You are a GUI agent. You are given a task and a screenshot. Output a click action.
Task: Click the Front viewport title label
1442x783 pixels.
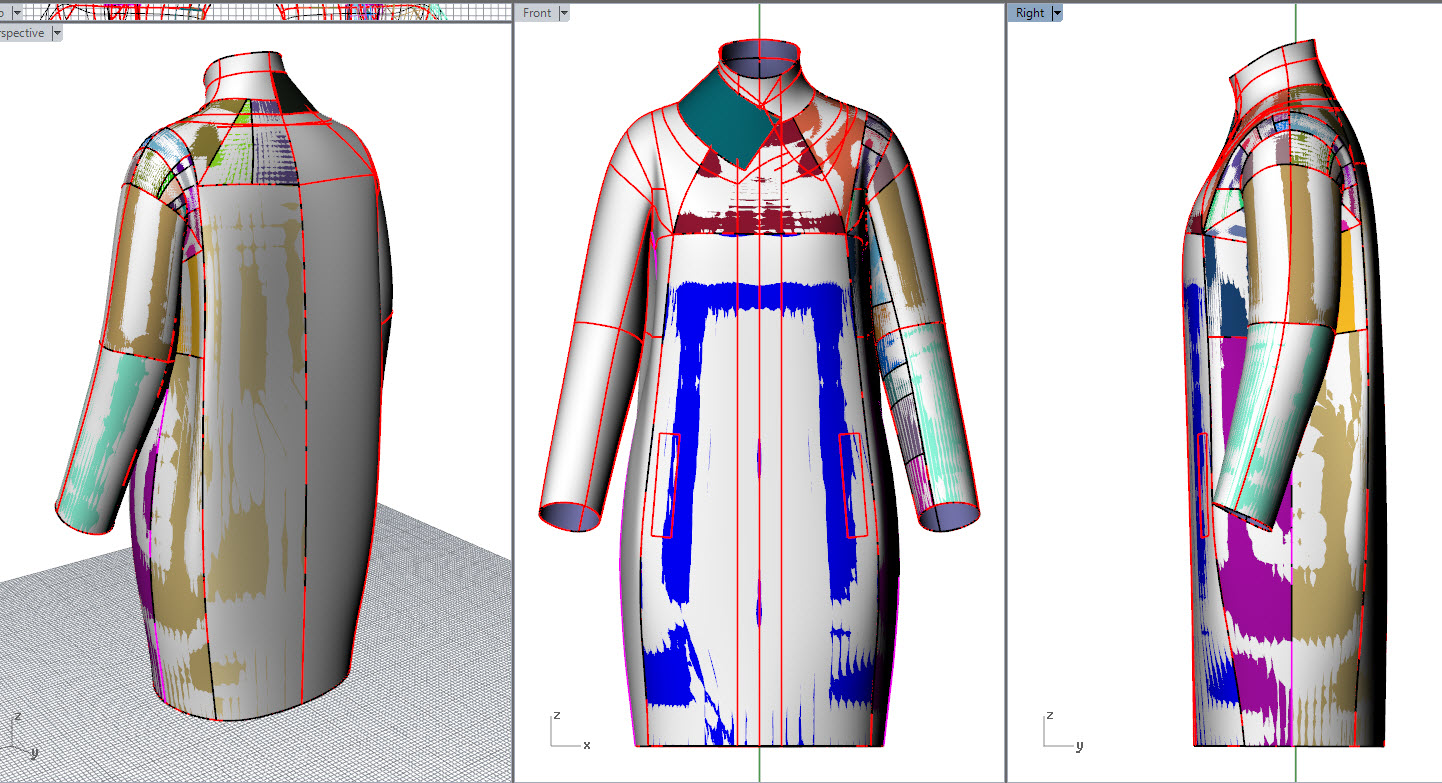click(537, 13)
